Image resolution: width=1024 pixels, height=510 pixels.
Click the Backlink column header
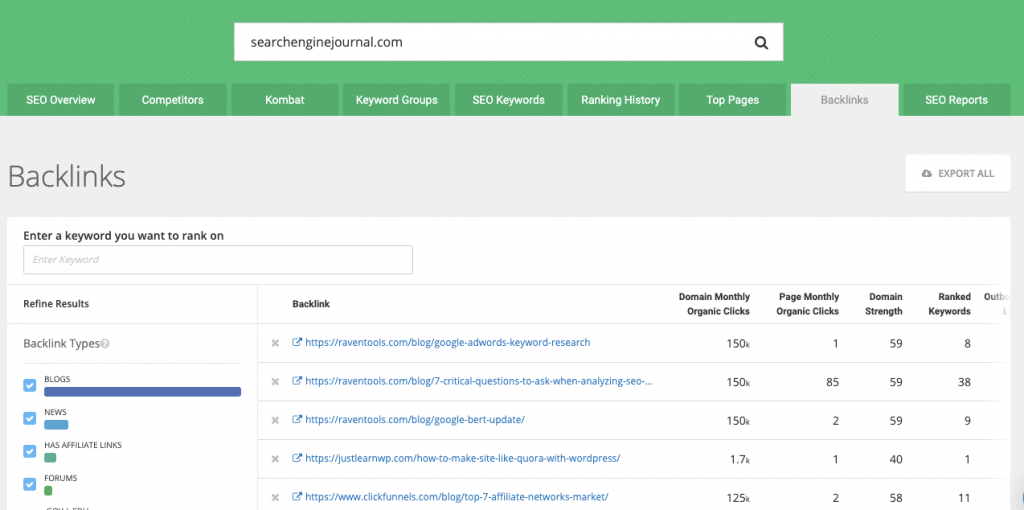pyautogui.click(x=311, y=304)
